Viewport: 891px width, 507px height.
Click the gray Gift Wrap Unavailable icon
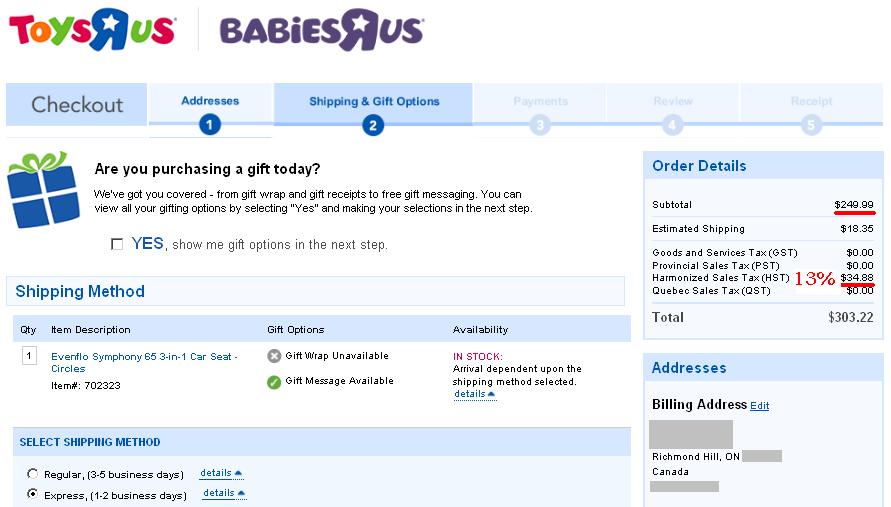click(274, 356)
